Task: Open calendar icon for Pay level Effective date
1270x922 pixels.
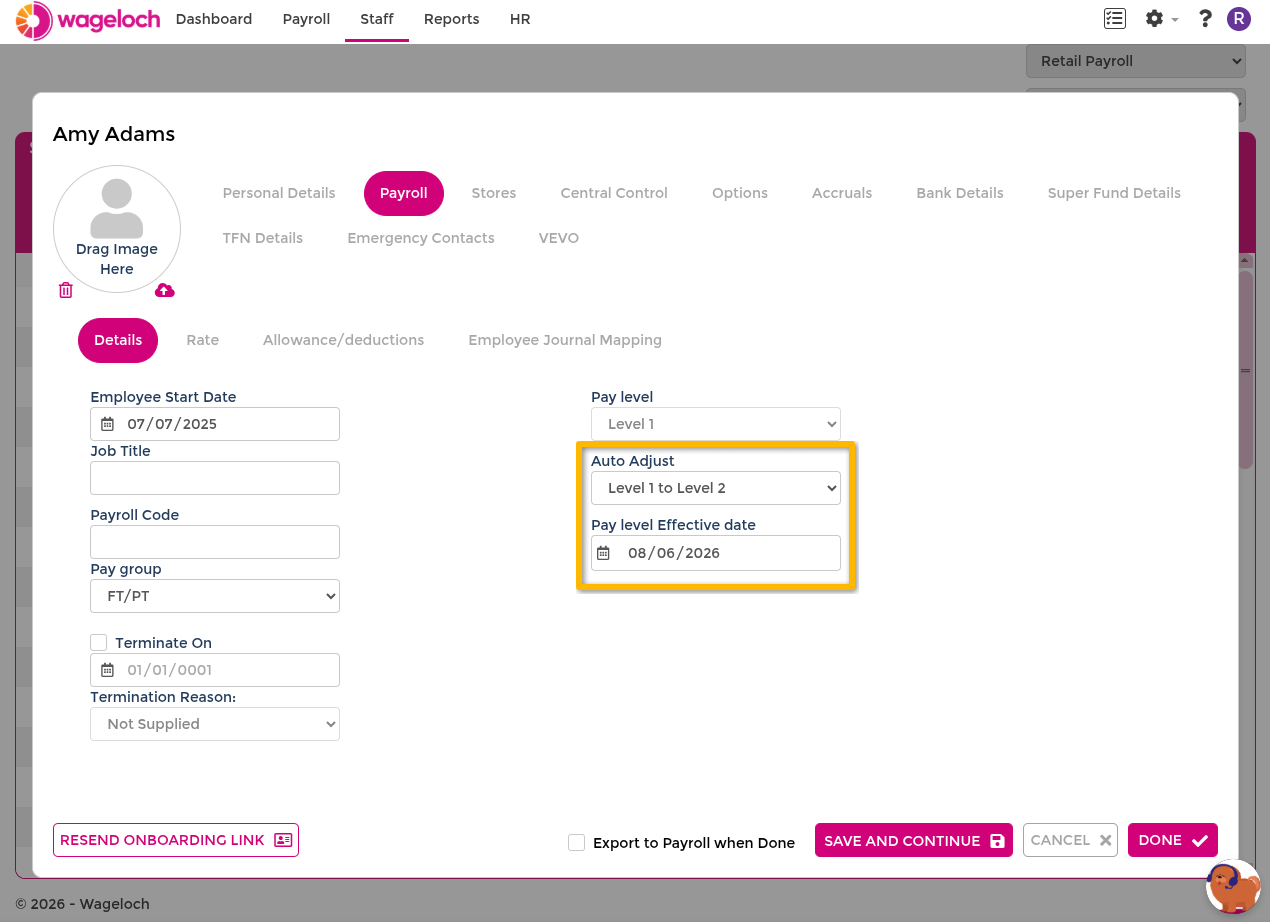Action: pos(603,553)
